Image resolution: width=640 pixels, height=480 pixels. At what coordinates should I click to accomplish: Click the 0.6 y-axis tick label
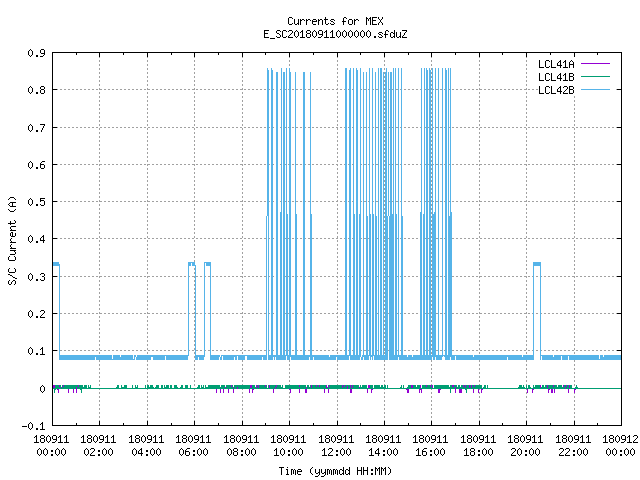coord(36,165)
